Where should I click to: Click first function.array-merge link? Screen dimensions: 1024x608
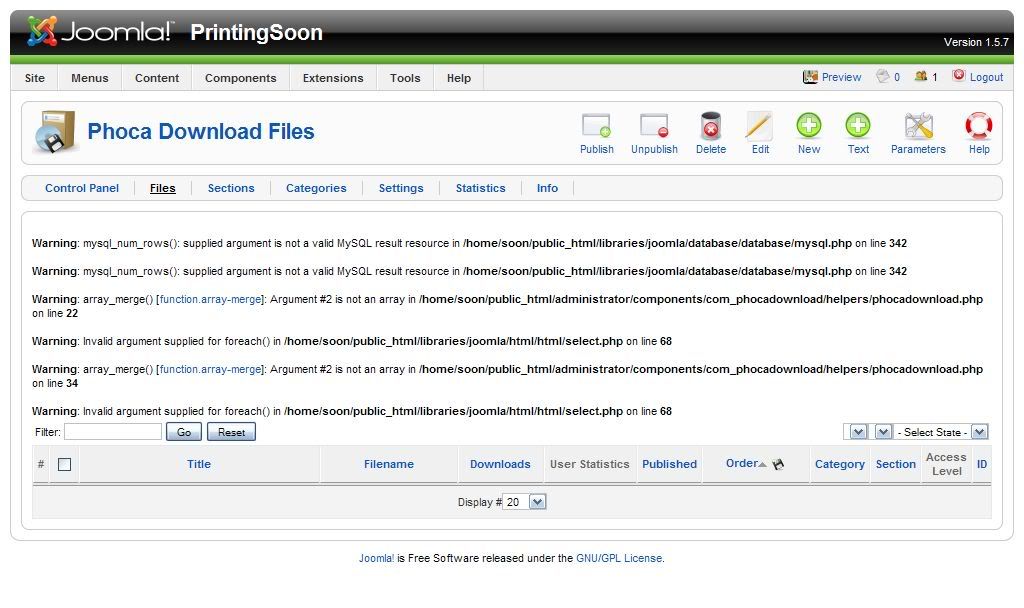[x=210, y=299]
